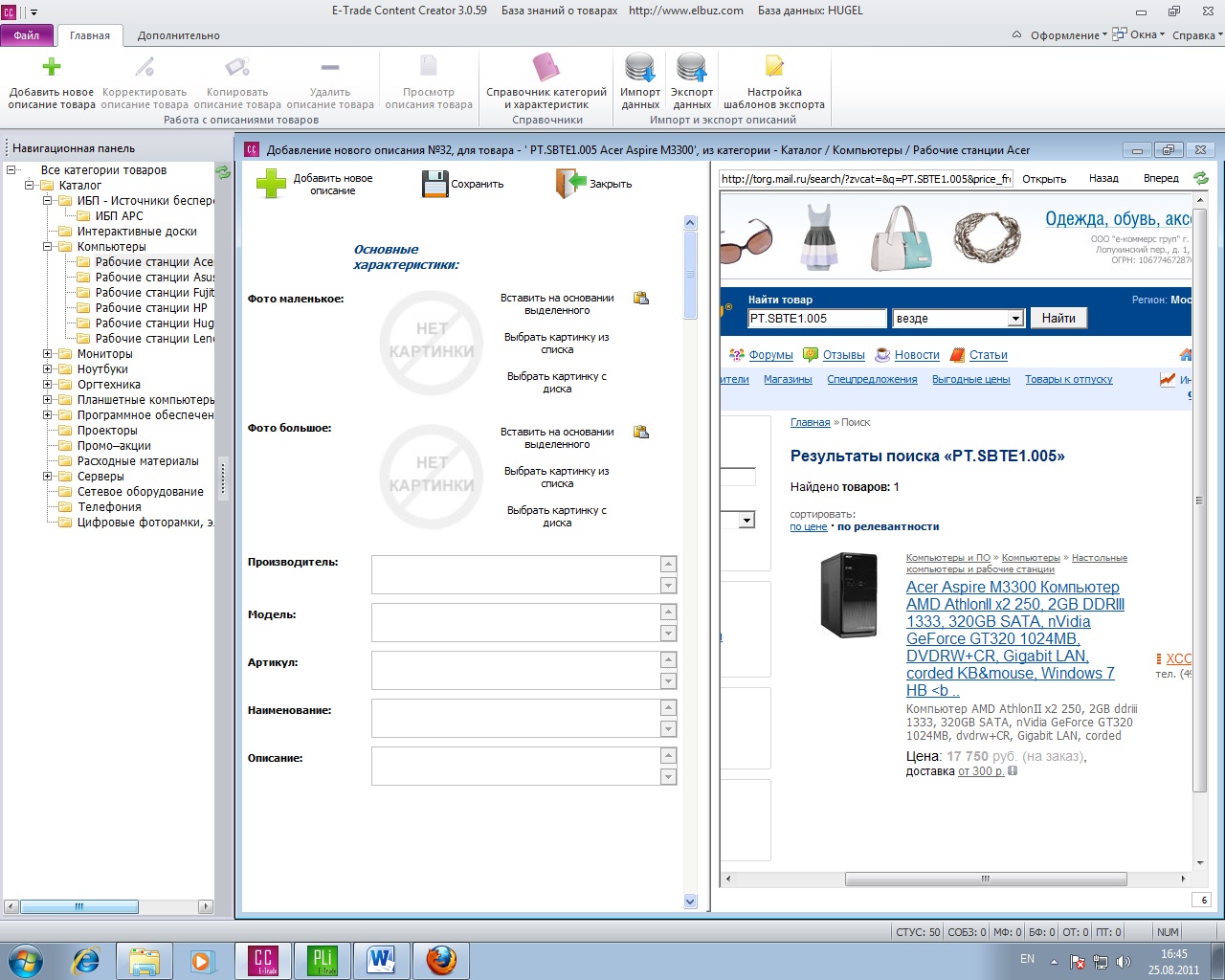
Task: Go back with the Назад button
Action: click(1103, 179)
